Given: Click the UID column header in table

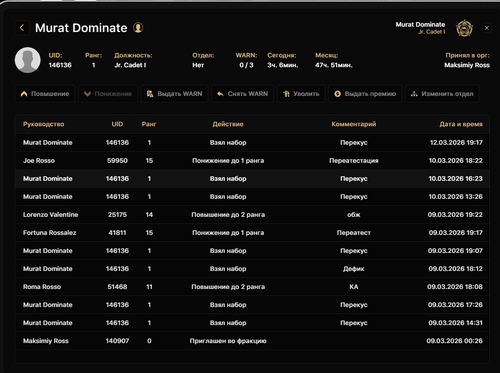Looking at the screenshot, I should coord(117,124).
